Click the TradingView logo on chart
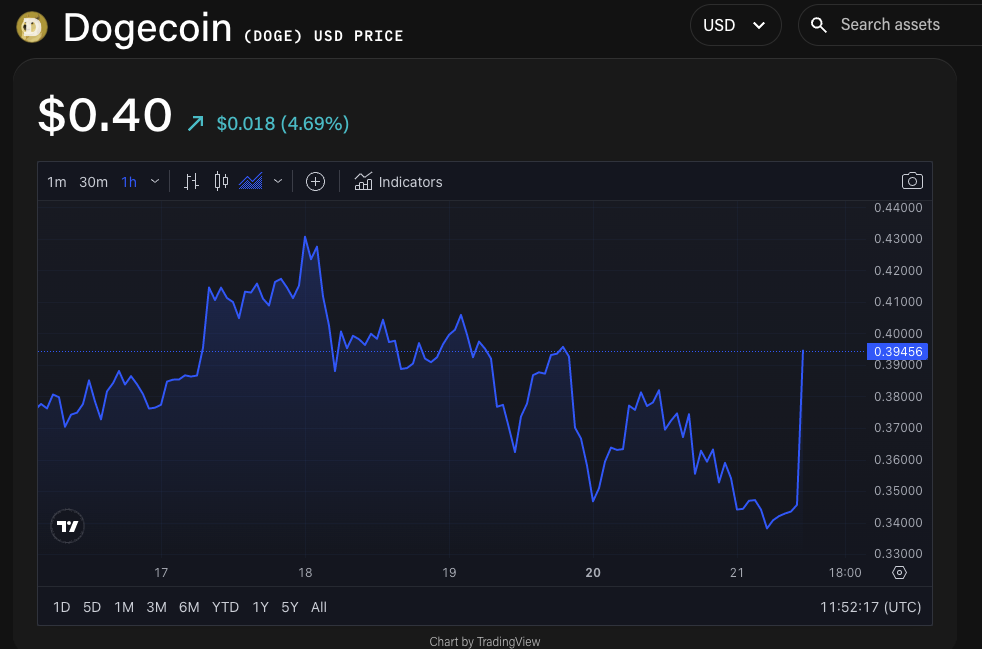Screen dimensions: 982x649 tap(68, 526)
